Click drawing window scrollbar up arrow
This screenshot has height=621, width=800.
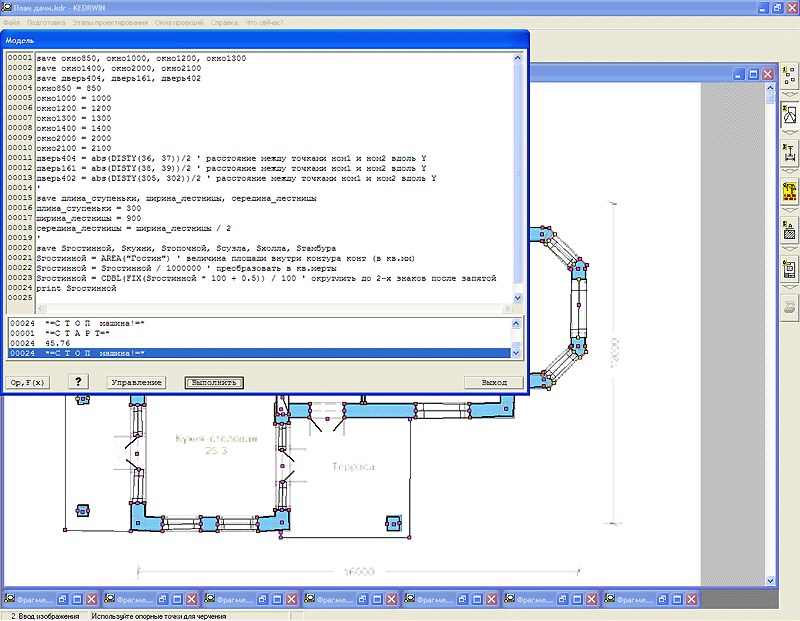tap(770, 88)
